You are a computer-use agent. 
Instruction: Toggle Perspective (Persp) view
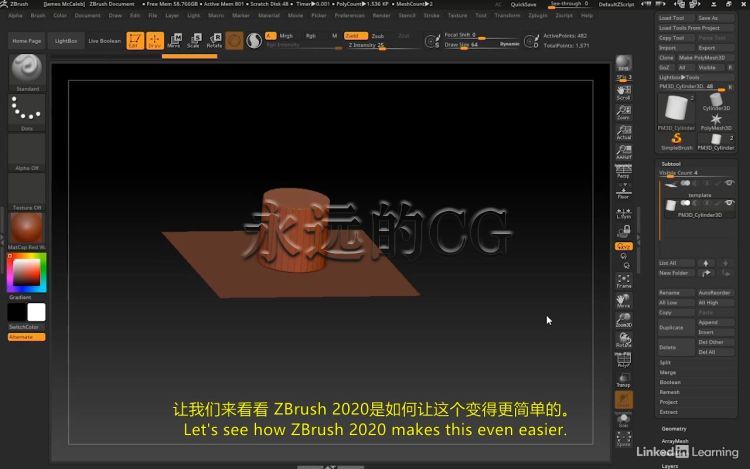point(624,171)
